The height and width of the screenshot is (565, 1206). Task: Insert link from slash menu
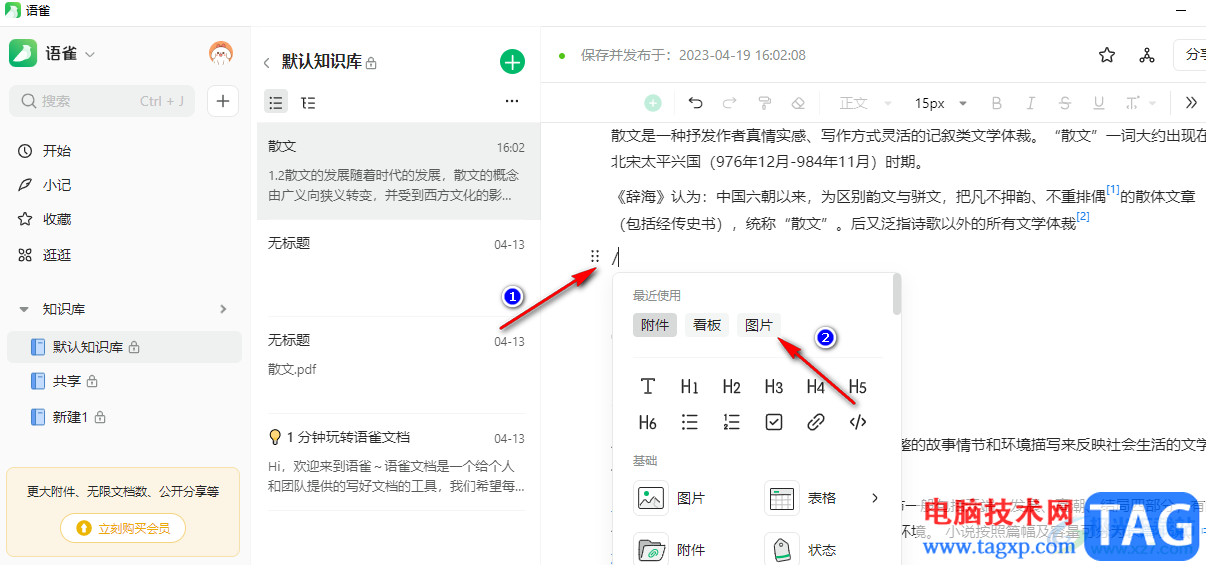815,422
